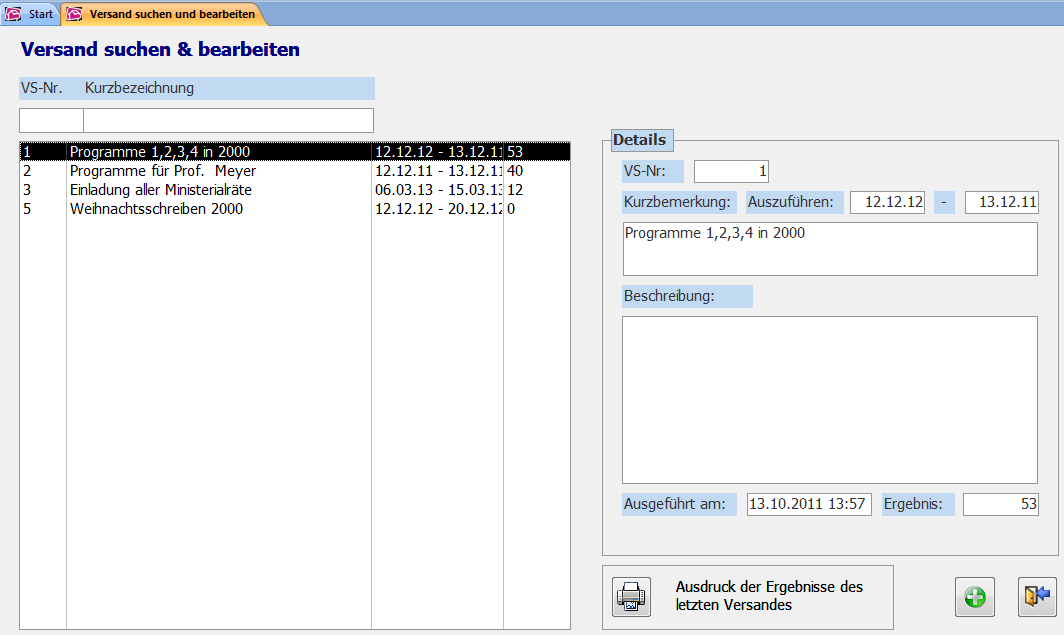Select row Weihnachtsschreiben 2000
Viewport: 1064px width, 635px height.
(156, 209)
